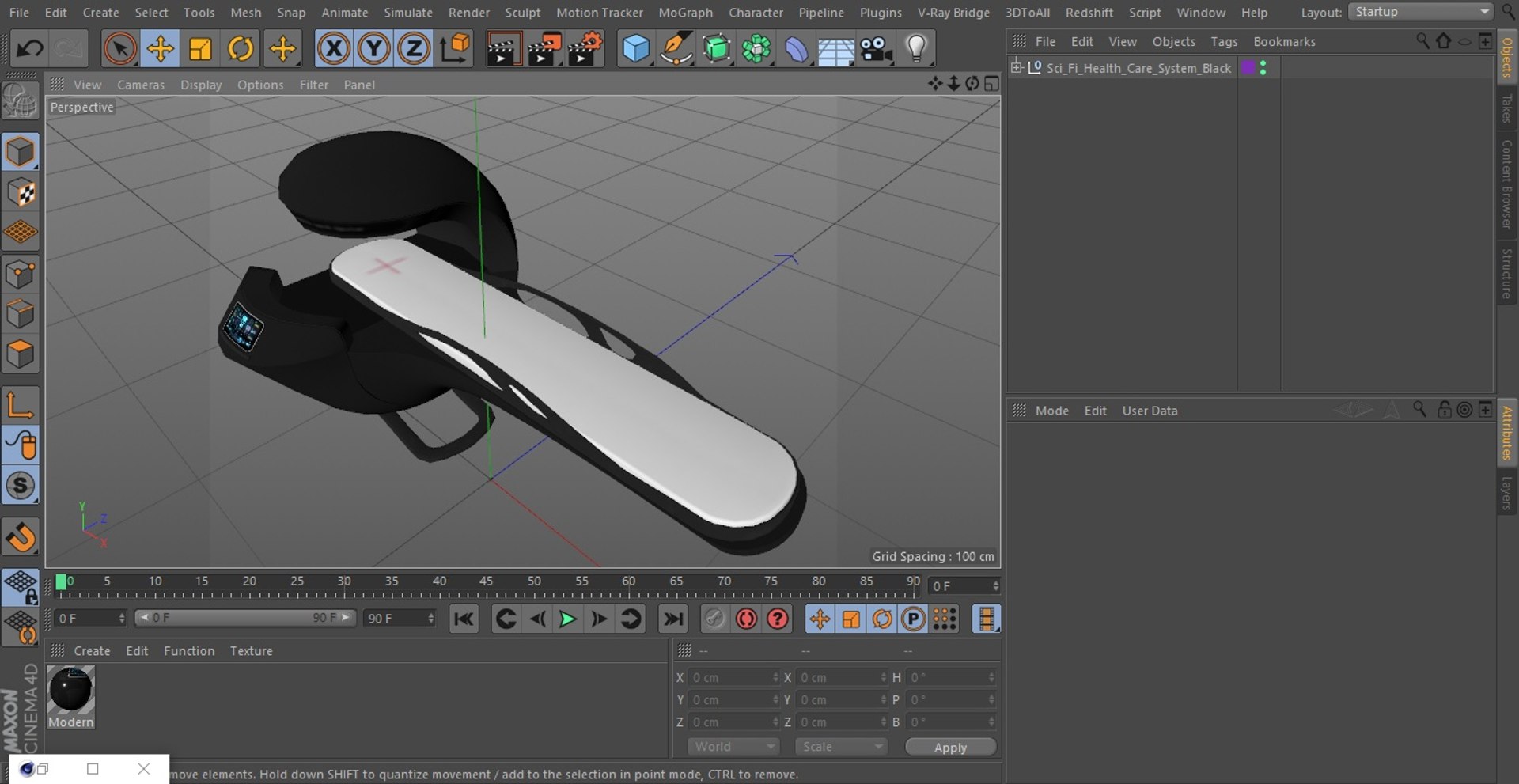
Task: Switch to the Takes side tab
Action: point(1506,108)
